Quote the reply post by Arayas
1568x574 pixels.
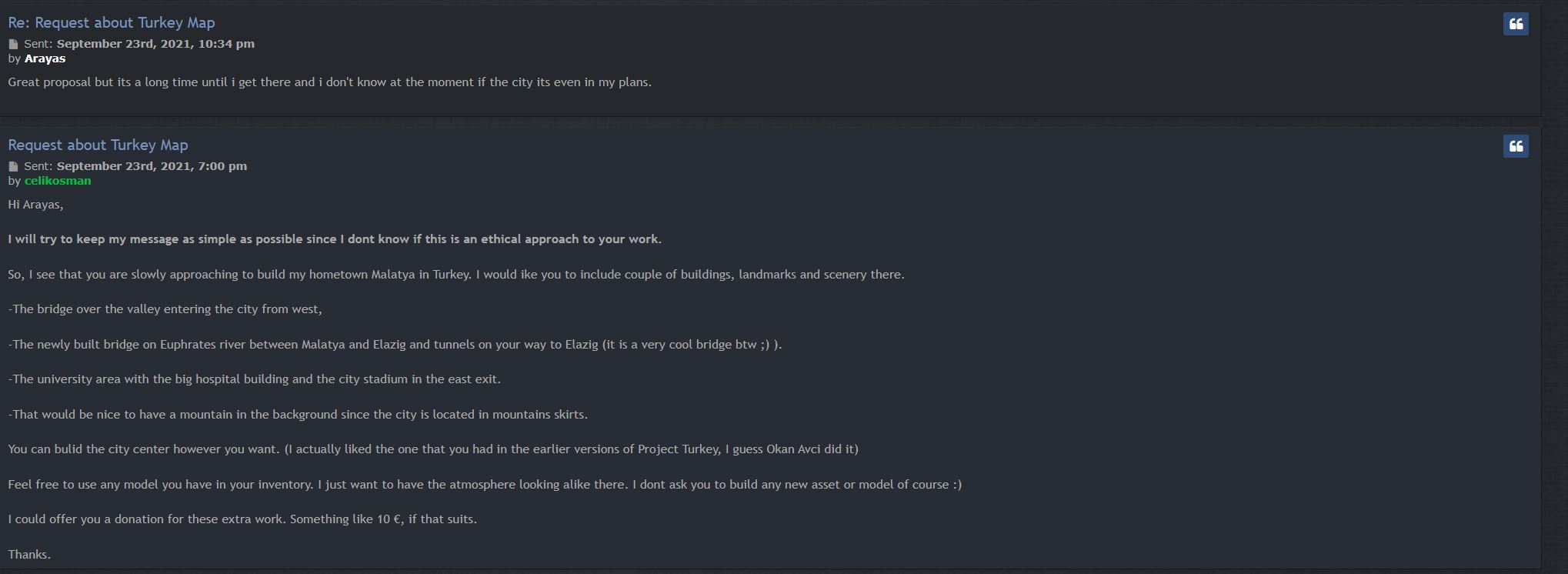point(1516,24)
